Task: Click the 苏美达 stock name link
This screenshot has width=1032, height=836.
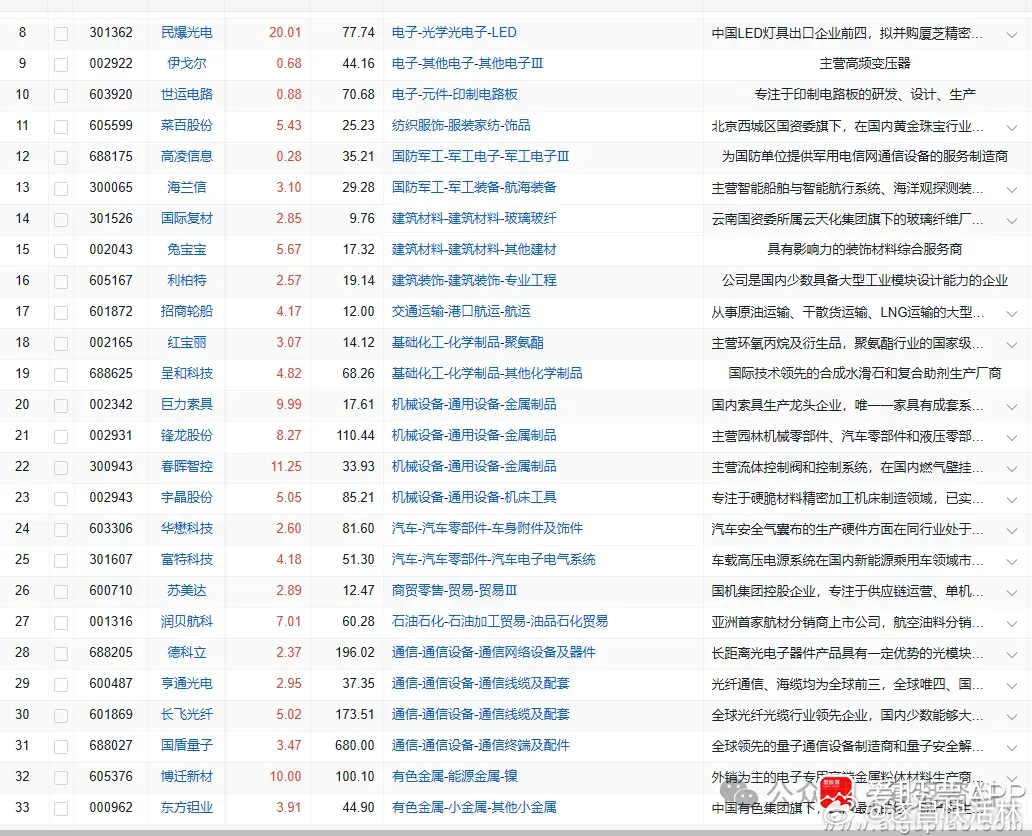Action: [185, 590]
